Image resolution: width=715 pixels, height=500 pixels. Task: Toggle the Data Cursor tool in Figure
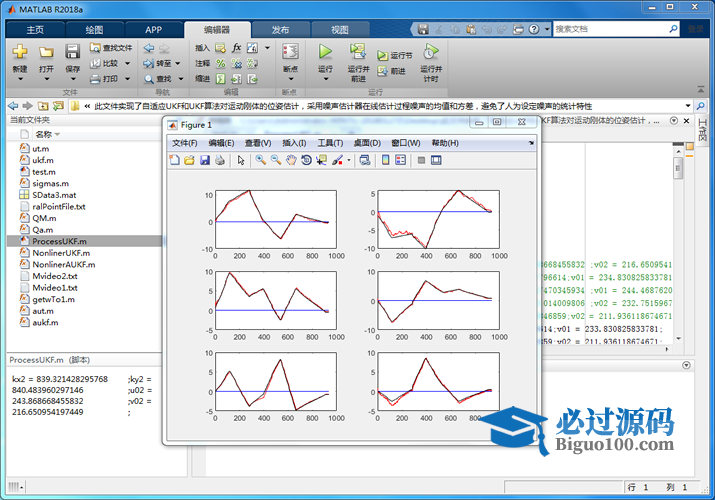[322, 160]
